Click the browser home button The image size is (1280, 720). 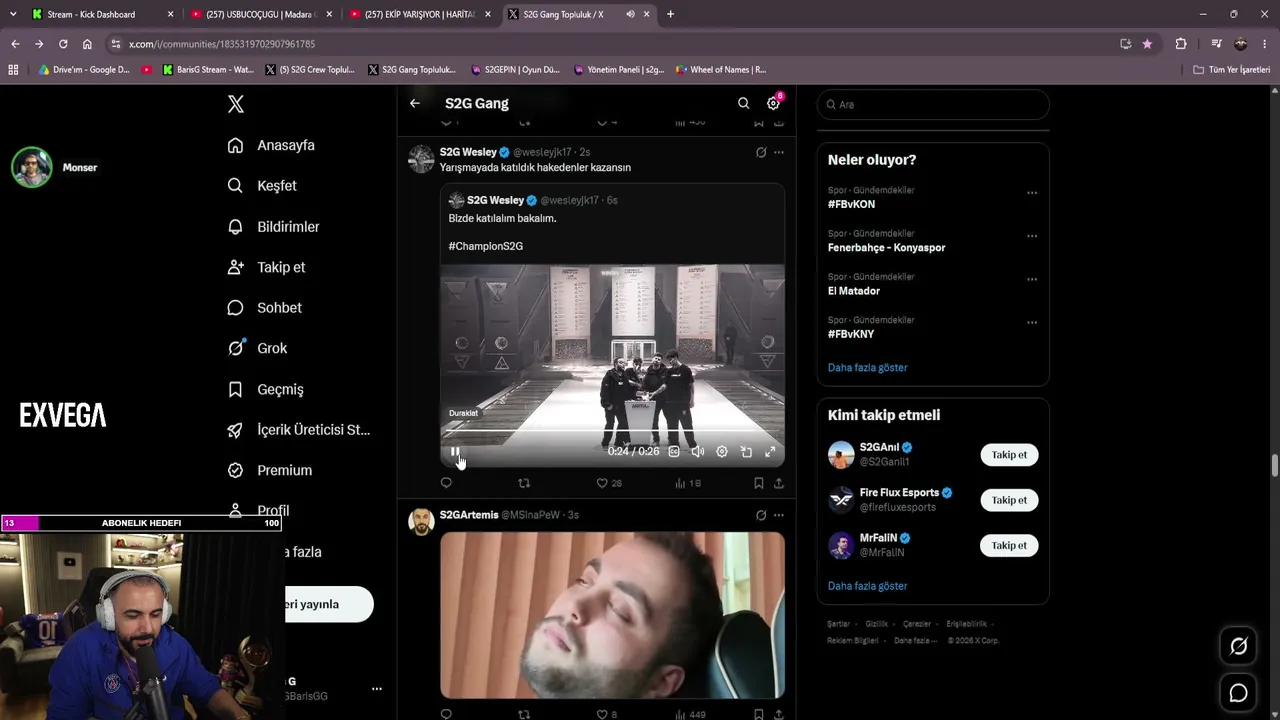(87, 44)
